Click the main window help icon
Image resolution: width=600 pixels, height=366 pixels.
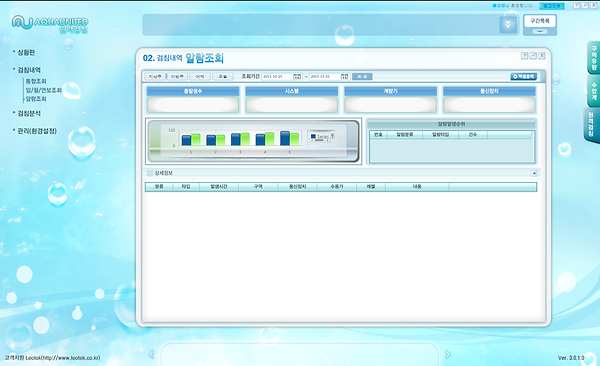pos(577,5)
